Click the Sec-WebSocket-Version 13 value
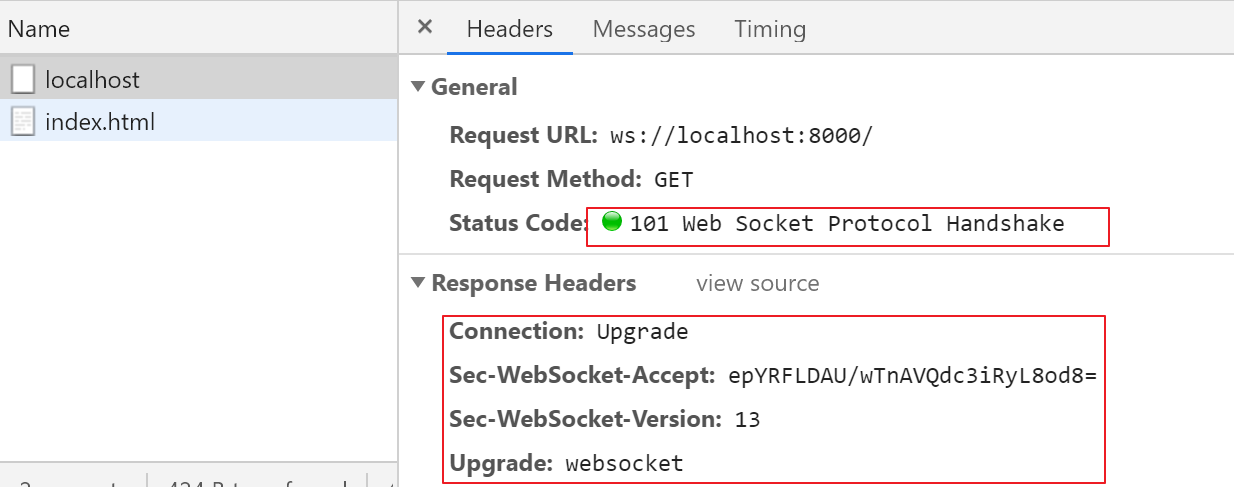1234x487 pixels. click(747, 419)
